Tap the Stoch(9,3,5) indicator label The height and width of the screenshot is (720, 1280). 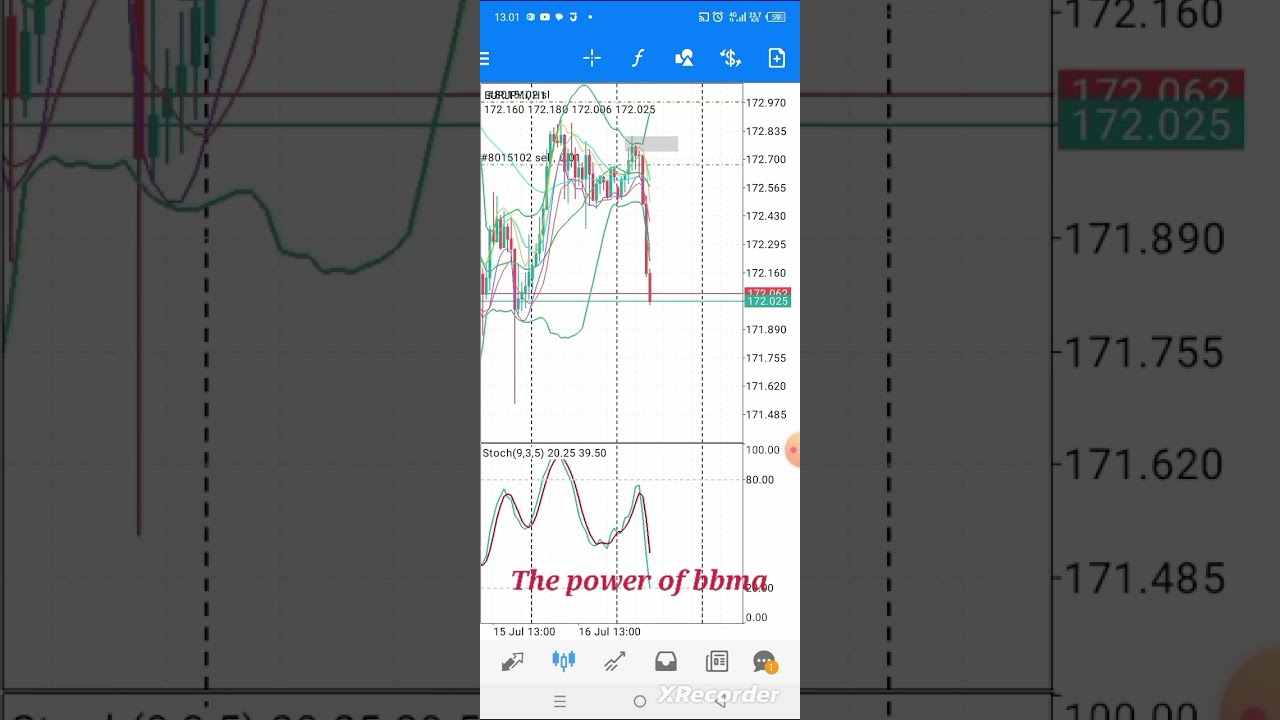point(544,453)
